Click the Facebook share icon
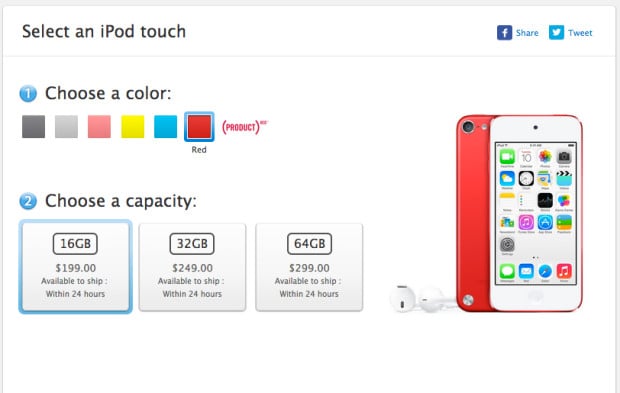 coord(504,32)
